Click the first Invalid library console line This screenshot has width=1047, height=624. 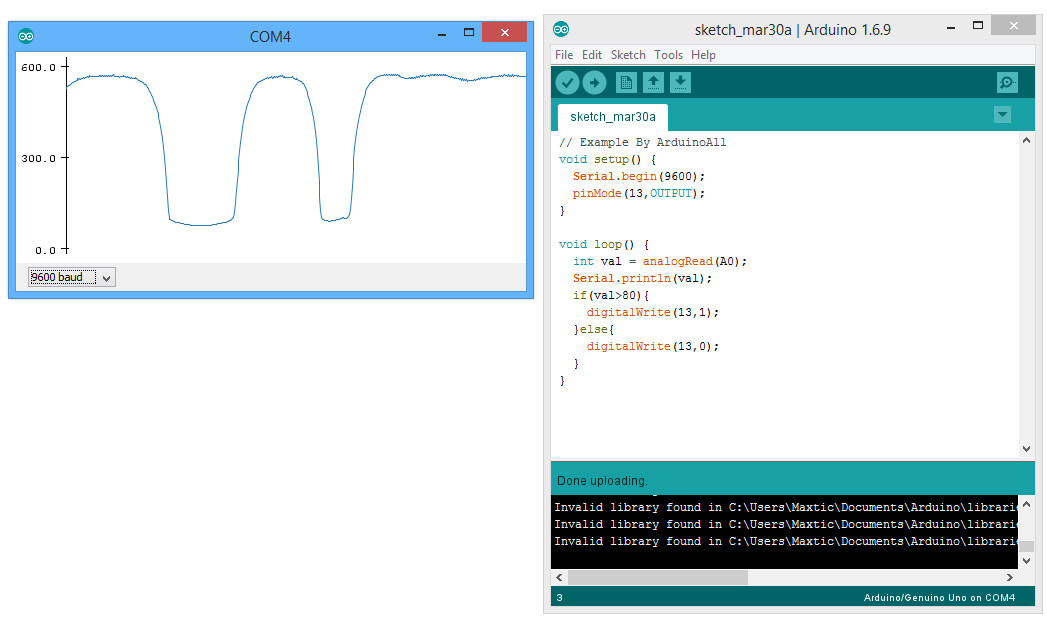tap(785, 507)
